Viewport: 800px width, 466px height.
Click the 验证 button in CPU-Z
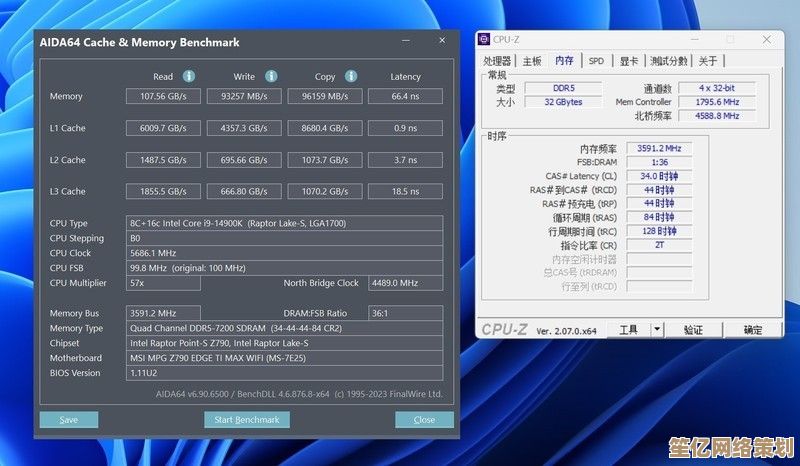coord(693,329)
